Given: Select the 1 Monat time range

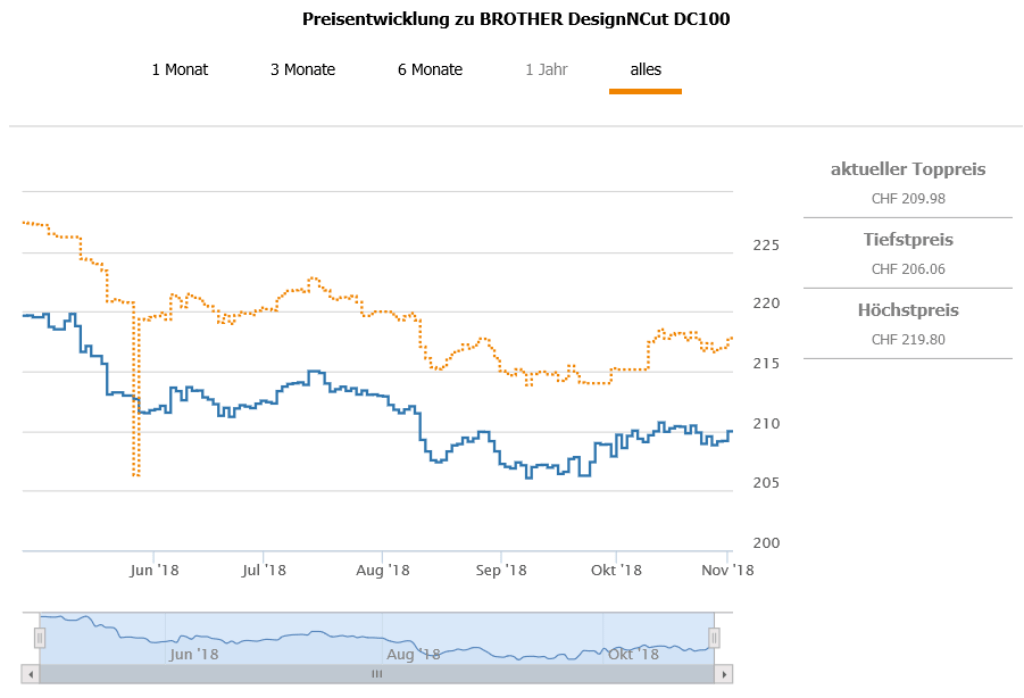Looking at the screenshot, I should [x=180, y=70].
